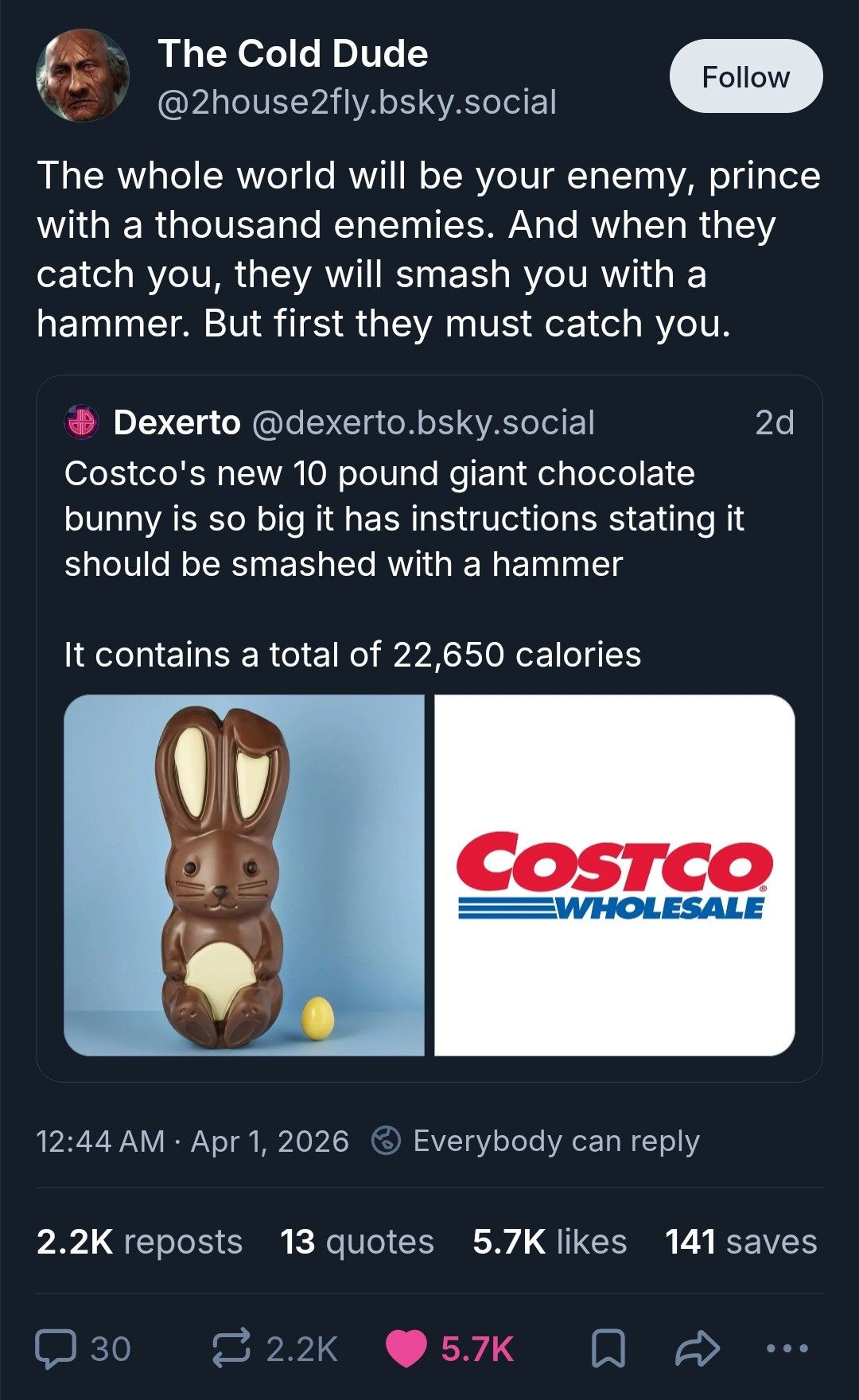Open the @2house2fly.bsky.social handle
Screen dimensions: 859x1400
coord(357,103)
